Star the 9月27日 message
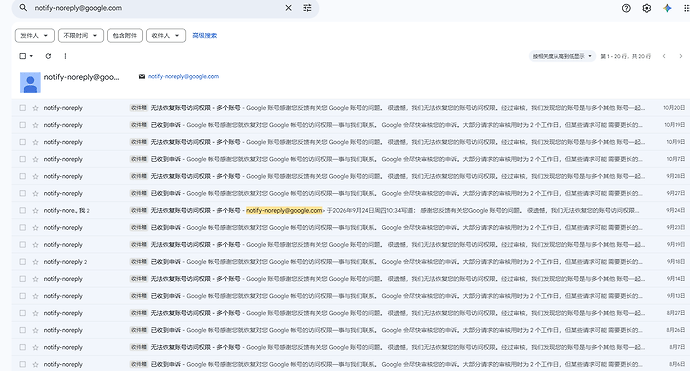Viewport: 690px width, 371px height. [x=35, y=193]
